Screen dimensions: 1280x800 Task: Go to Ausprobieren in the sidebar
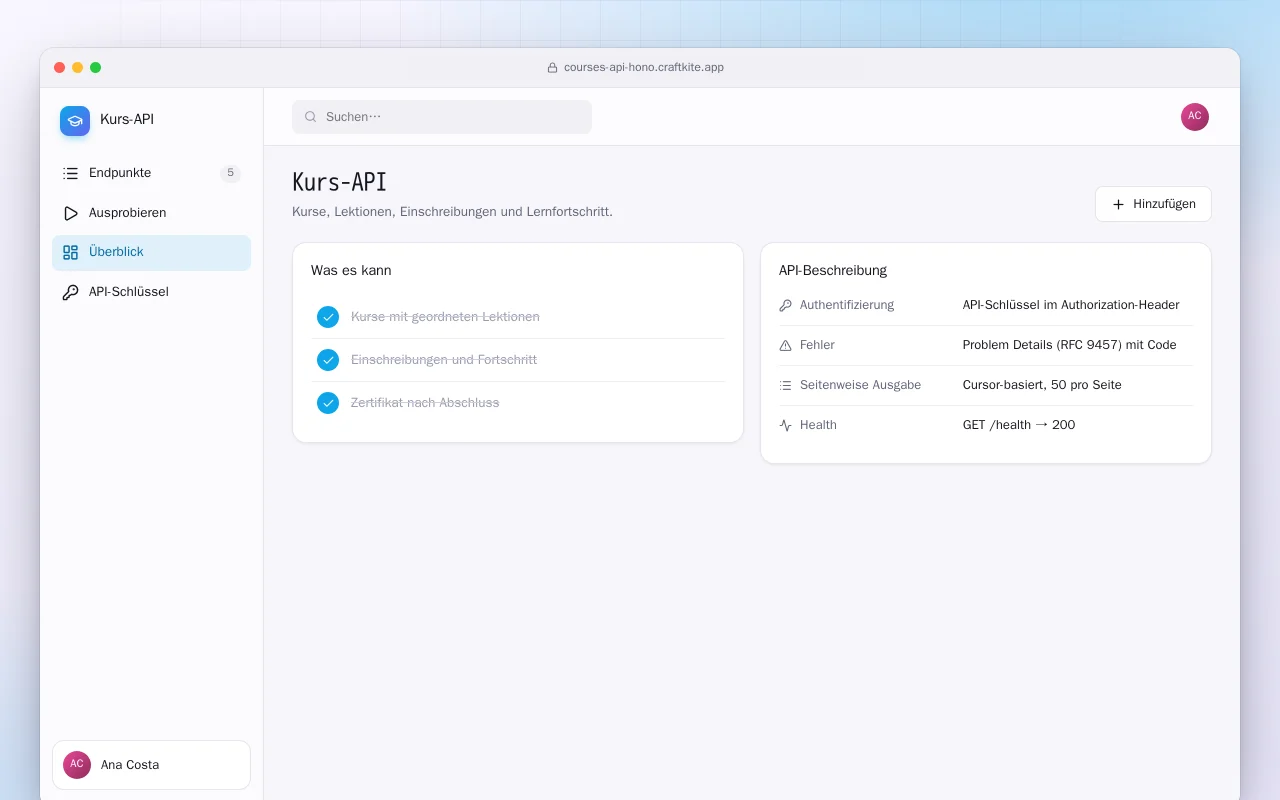click(x=151, y=213)
